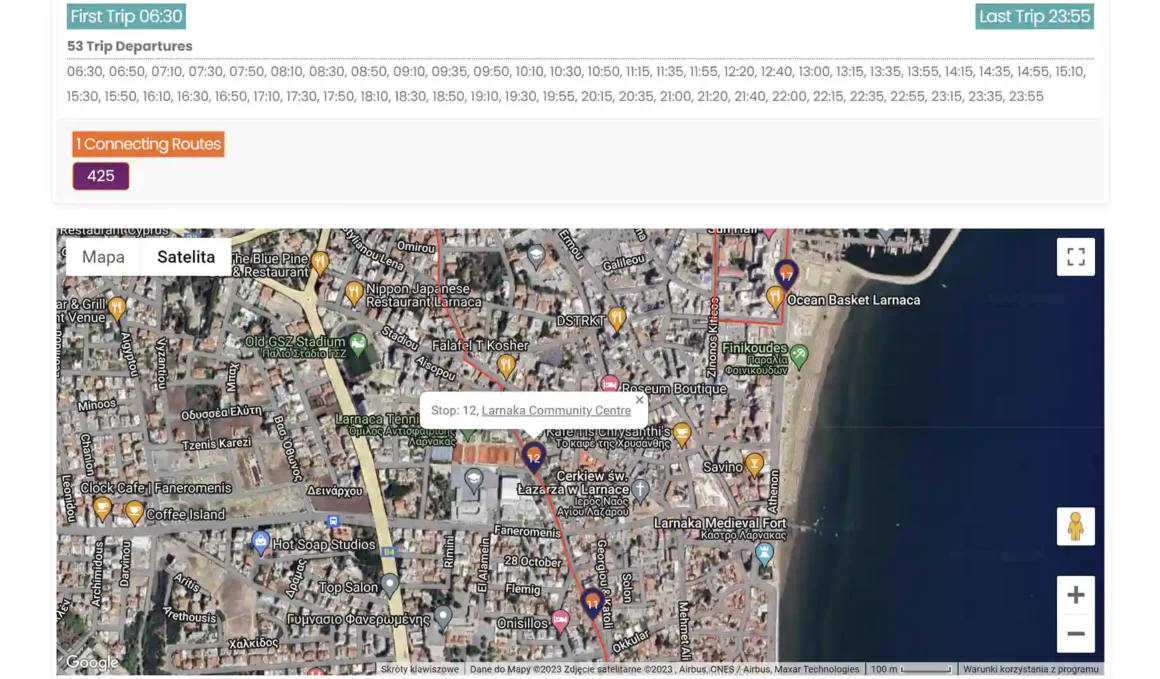The image size is (1160, 679).
Task: Select the Larnaka Medieval Fort marker
Action: [x=764, y=552]
